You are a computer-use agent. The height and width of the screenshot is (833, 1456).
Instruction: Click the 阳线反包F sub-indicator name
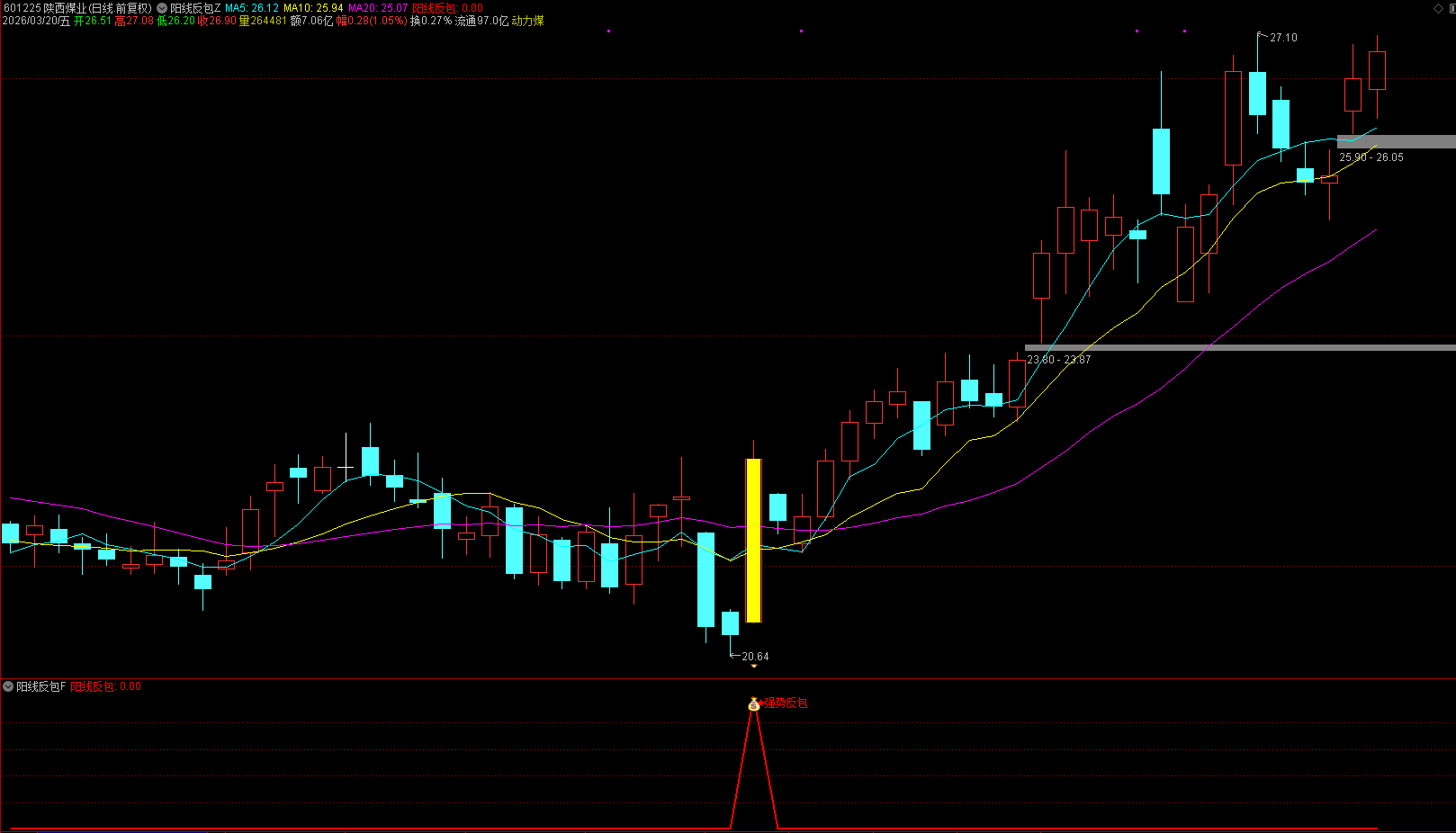click(41, 686)
